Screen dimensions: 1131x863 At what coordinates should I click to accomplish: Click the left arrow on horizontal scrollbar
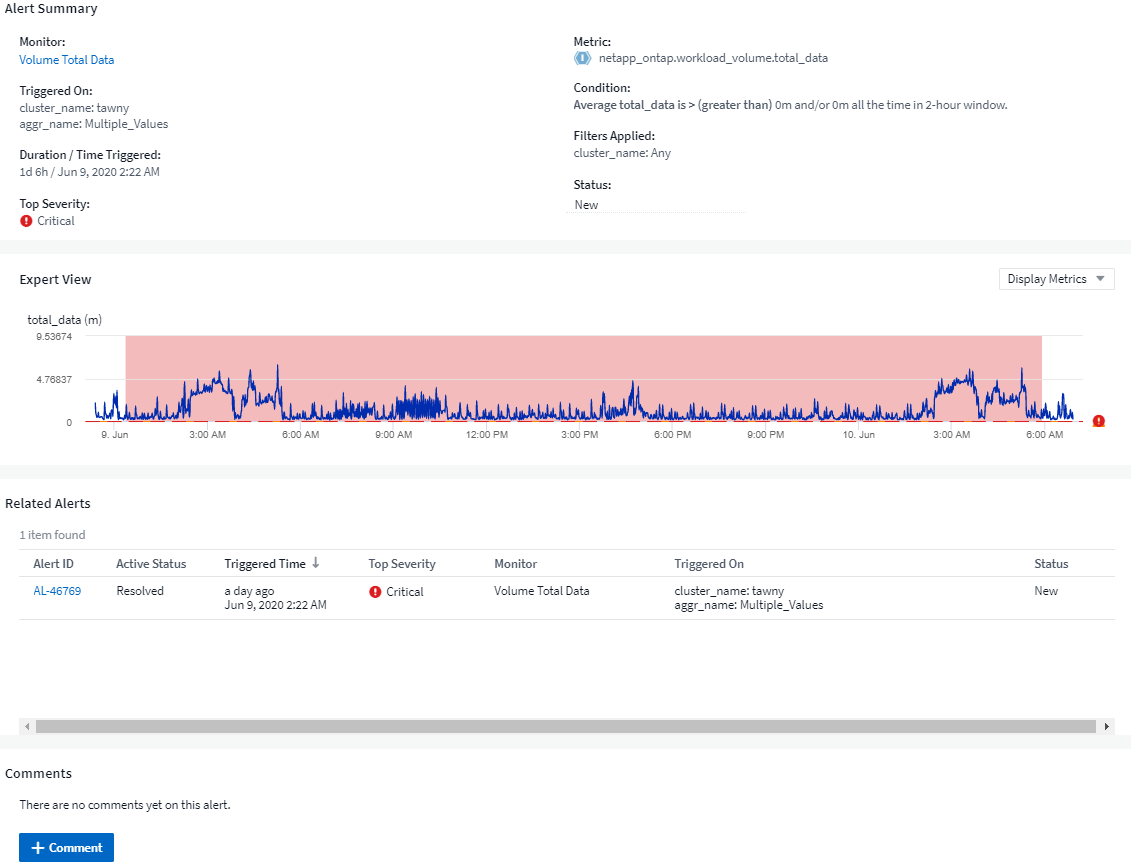pyautogui.click(x=26, y=727)
